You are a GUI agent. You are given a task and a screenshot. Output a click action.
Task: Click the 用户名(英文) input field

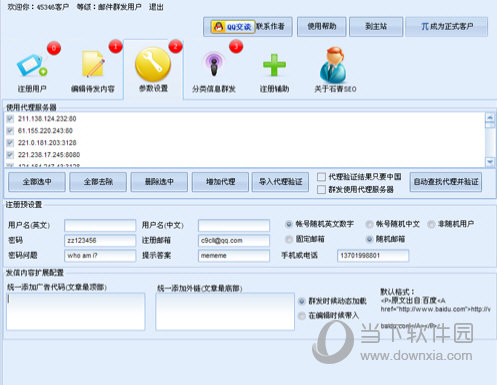coord(100,225)
